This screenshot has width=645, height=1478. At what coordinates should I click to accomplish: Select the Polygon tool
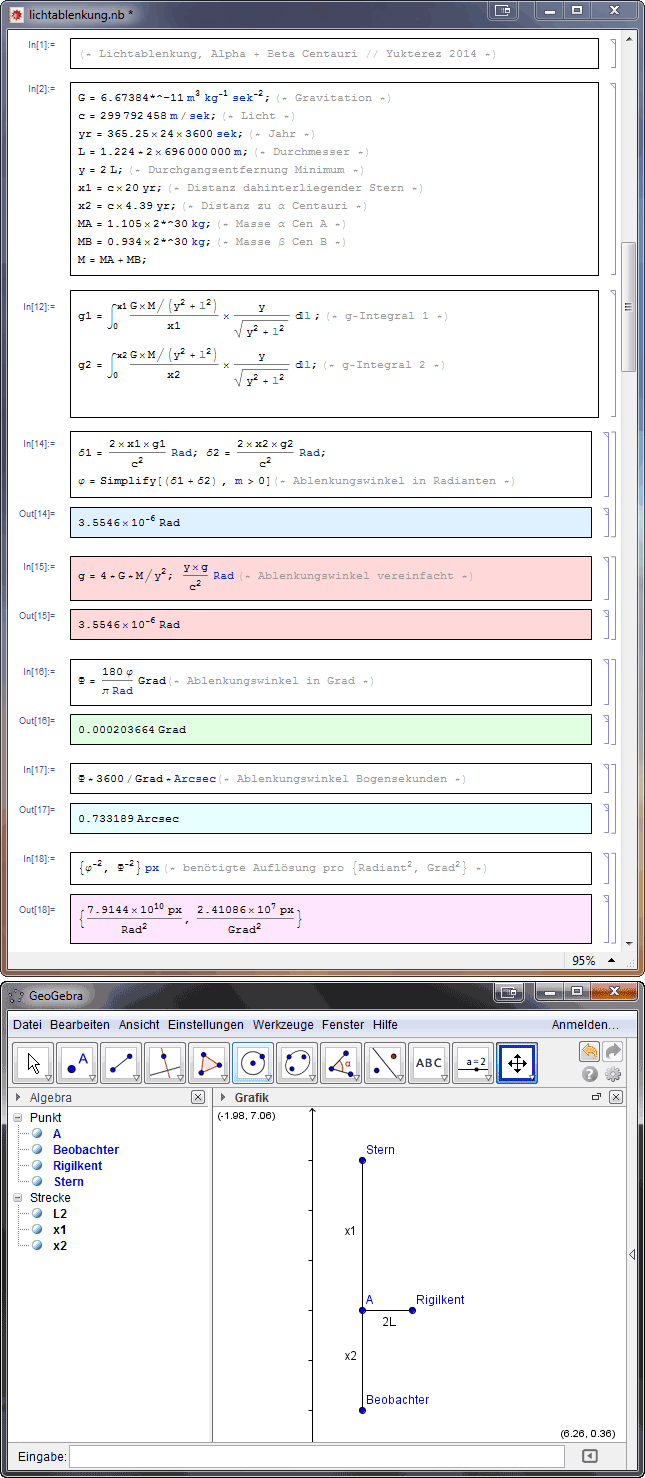(210, 1063)
